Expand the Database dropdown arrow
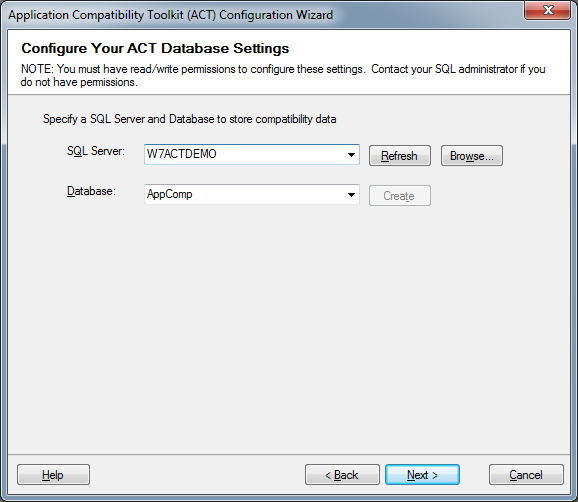This screenshot has width=578, height=502. 351,195
